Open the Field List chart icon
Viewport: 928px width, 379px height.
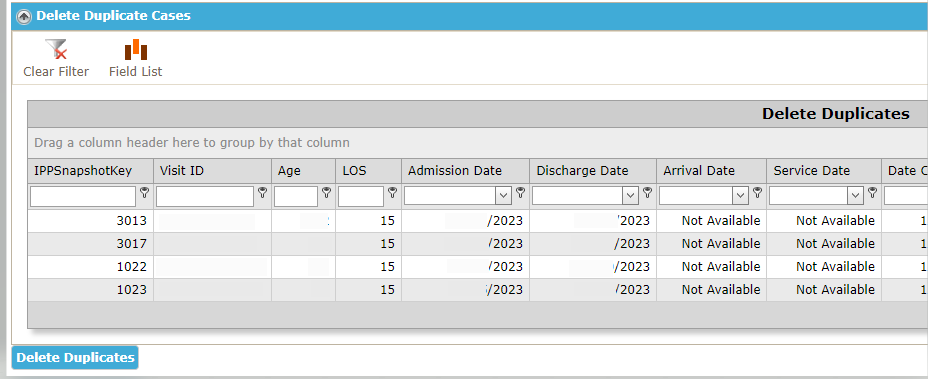point(136,49)
